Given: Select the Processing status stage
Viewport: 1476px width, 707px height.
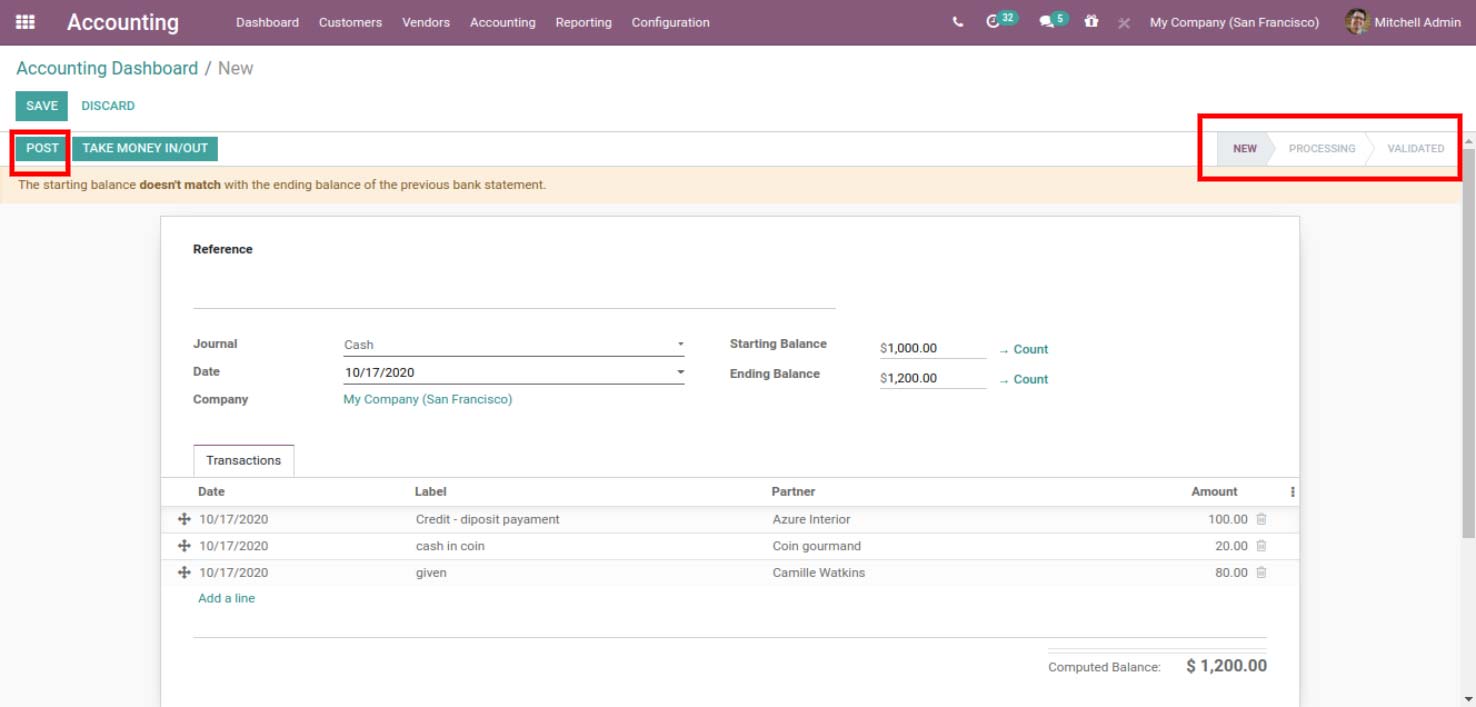Looking at the screenshot, I should (1321, 148).
